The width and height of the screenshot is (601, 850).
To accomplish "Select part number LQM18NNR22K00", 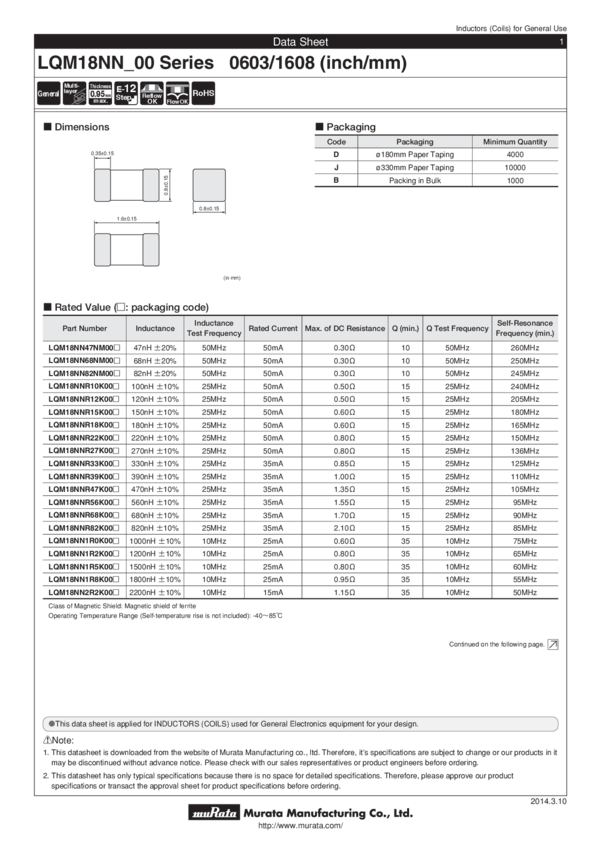I will coord(84,438).
